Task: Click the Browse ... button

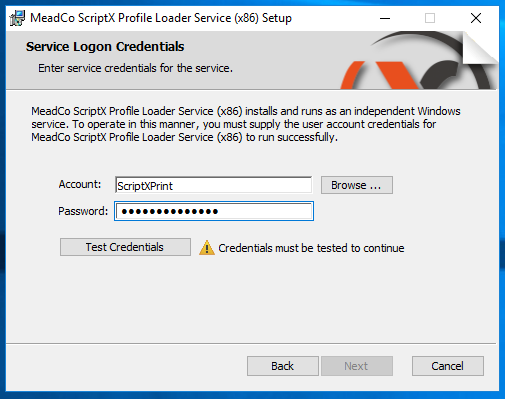Action: [357, 185]
